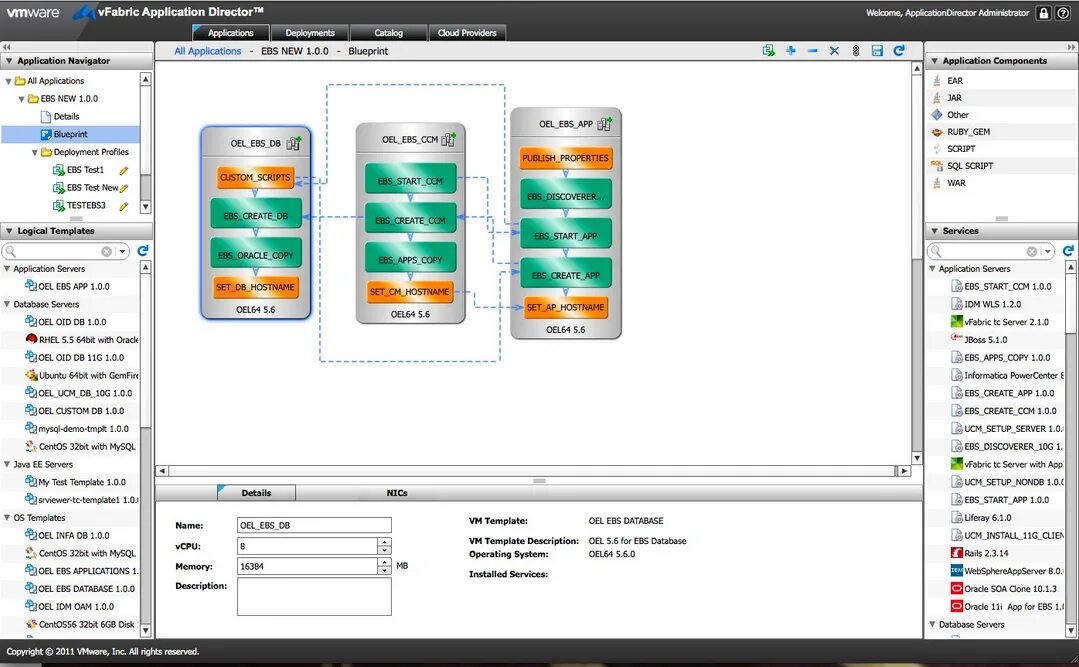Click the Name input field

314,525
